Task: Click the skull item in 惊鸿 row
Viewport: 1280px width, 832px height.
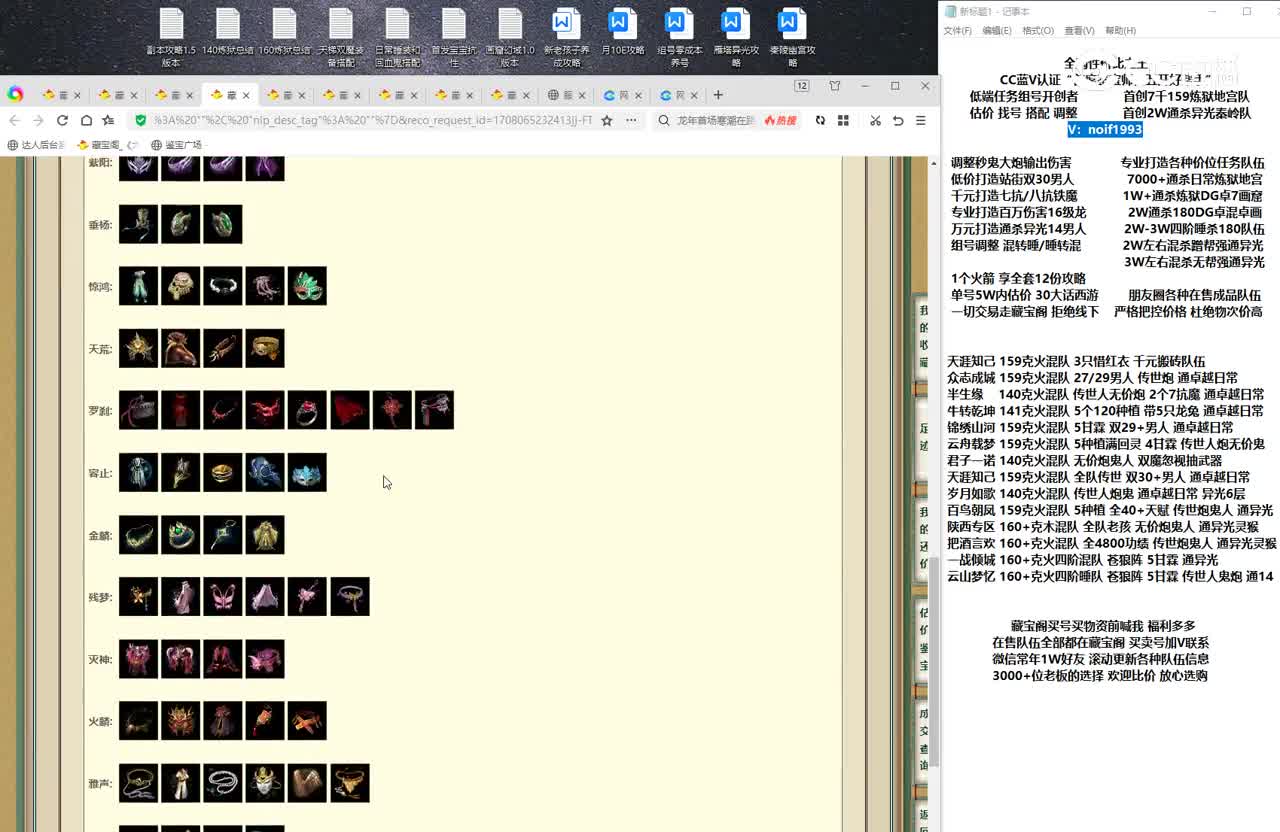Action: coord(181,286)
